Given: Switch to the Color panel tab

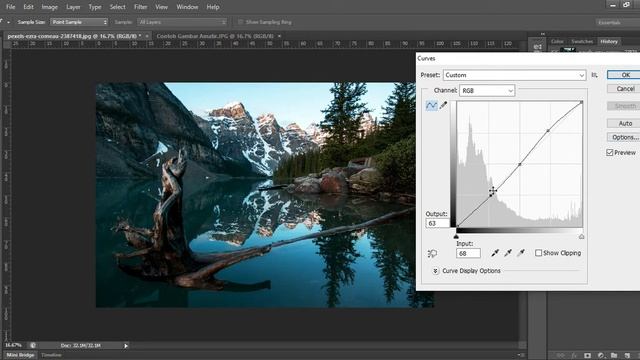Looking at the screenshot, I should click(557, 41).
